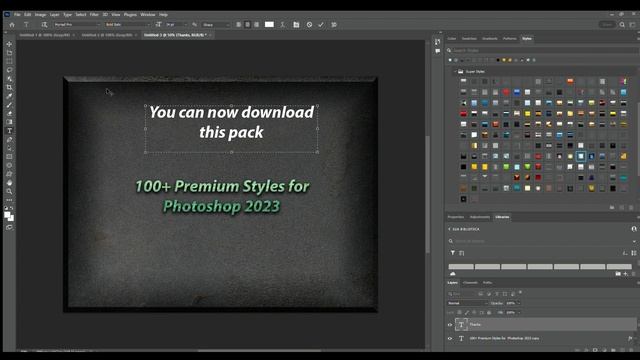Open the Window menu
This screenshot has height=360, width=640.
(148, 15)
